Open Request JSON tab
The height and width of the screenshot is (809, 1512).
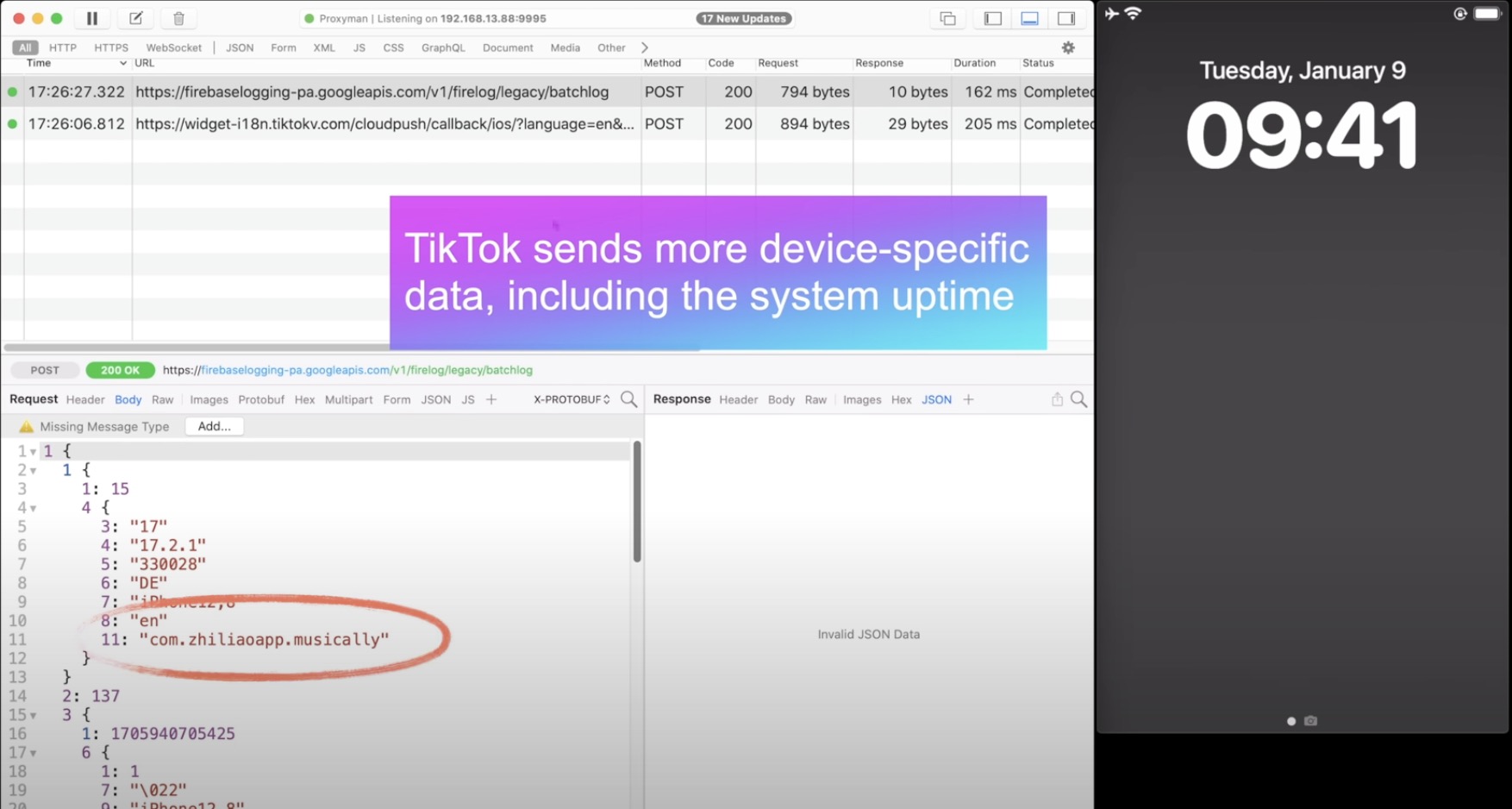click(435, 399)
